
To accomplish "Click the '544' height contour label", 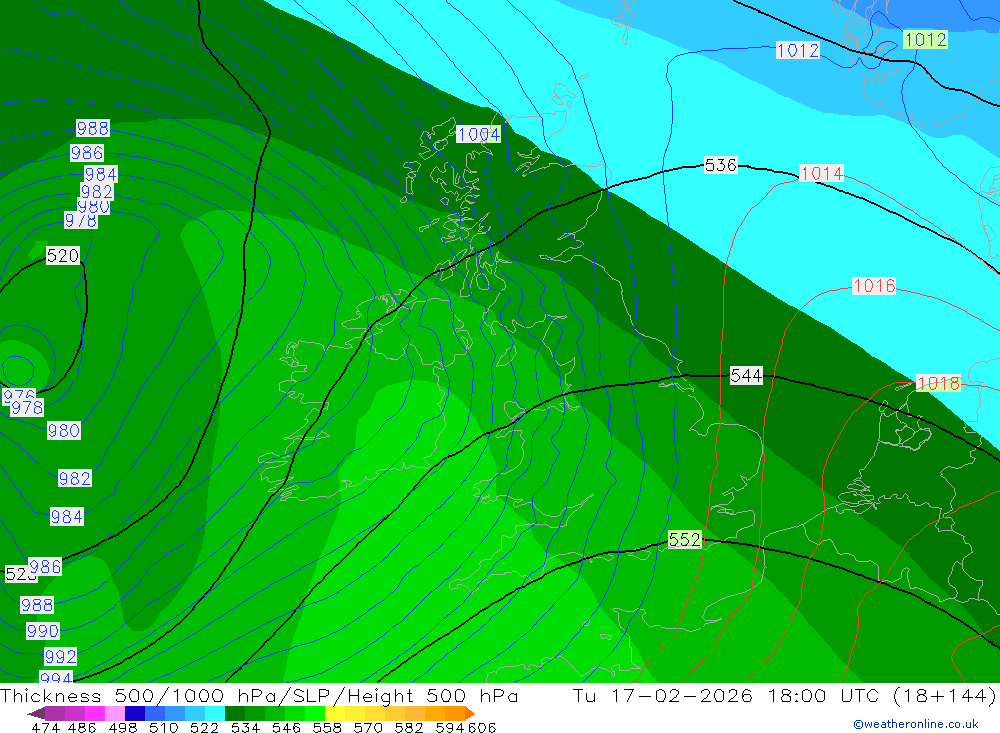I will (x=746, y=375).
